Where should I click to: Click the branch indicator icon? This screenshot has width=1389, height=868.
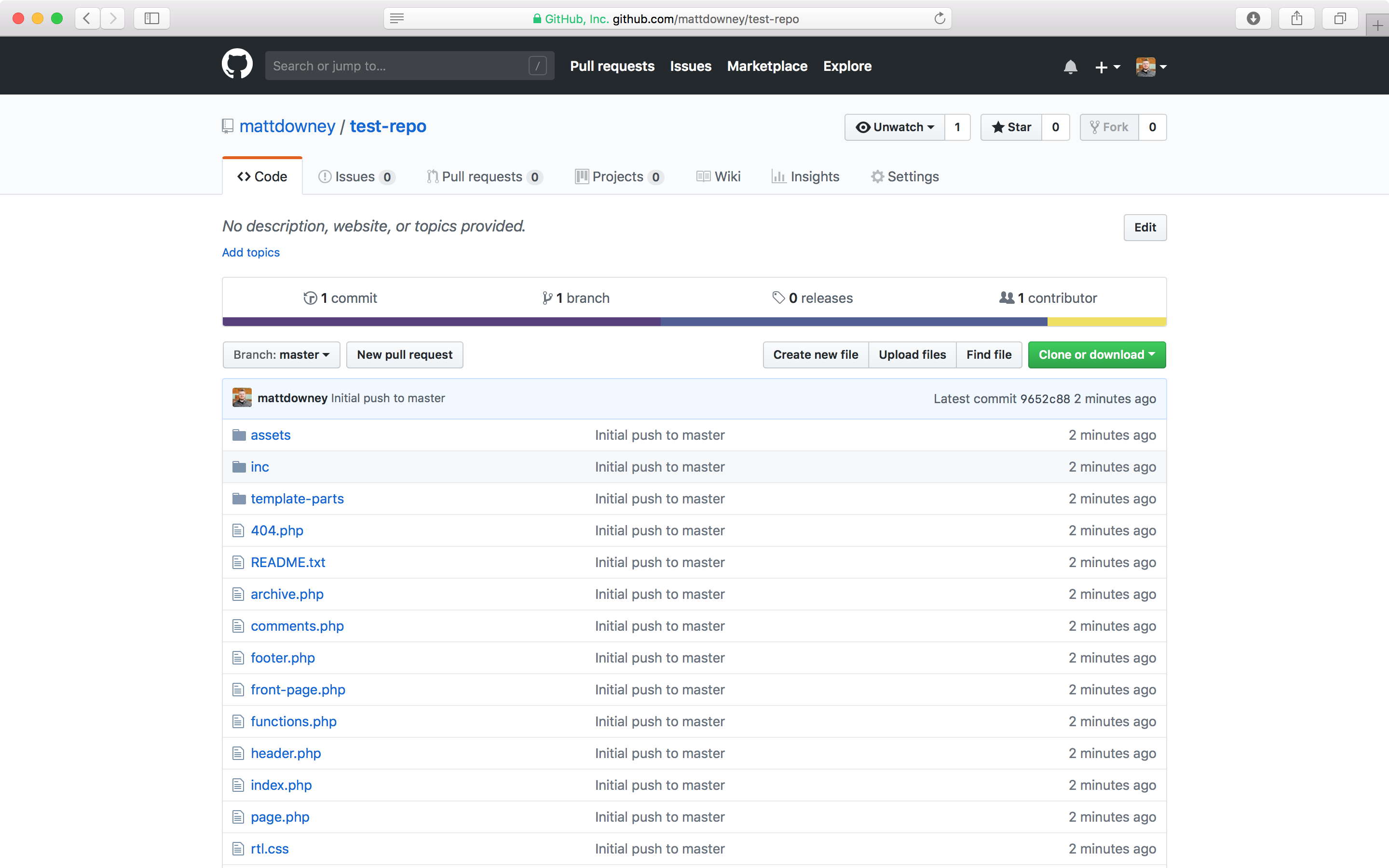click(x=546, y=297)
